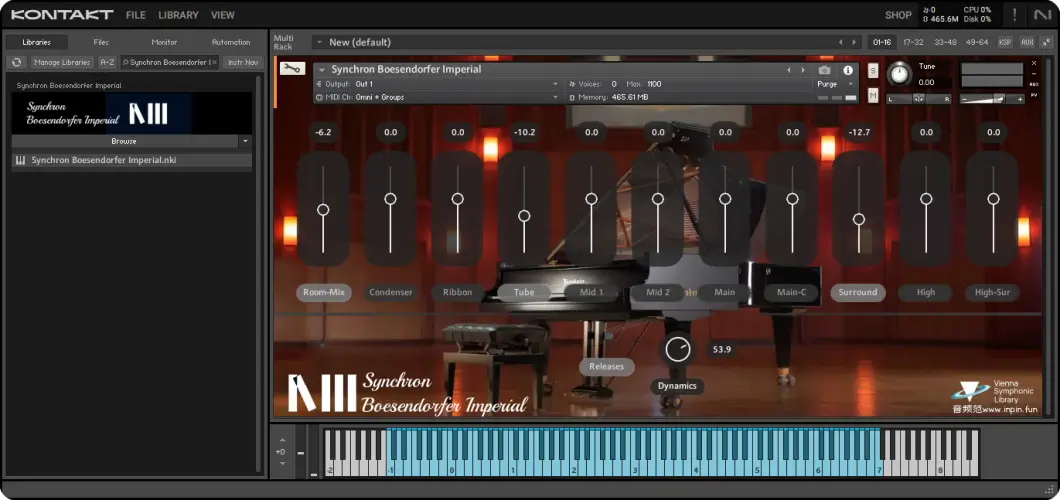The width and height of the screenshot is (1060, 500).
Task: Toggle the Tube microphone
Action: point(524,293)
